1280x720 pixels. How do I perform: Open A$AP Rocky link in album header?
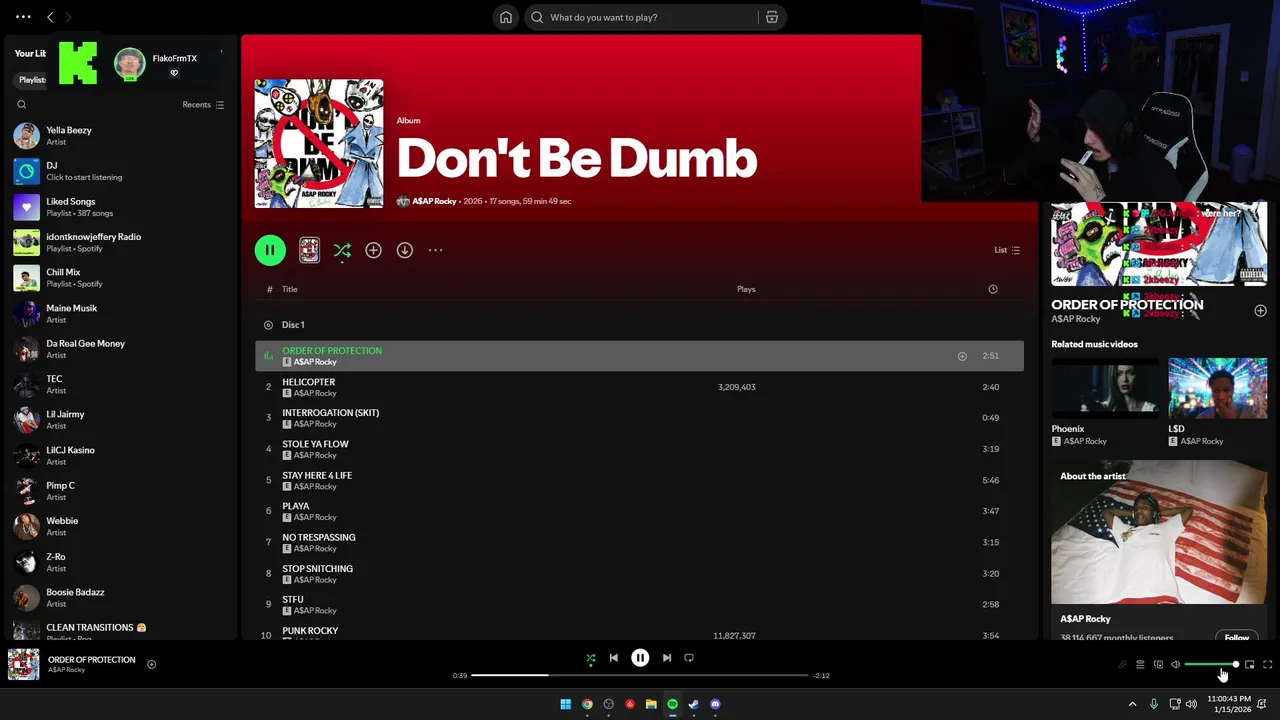point(434,201)
